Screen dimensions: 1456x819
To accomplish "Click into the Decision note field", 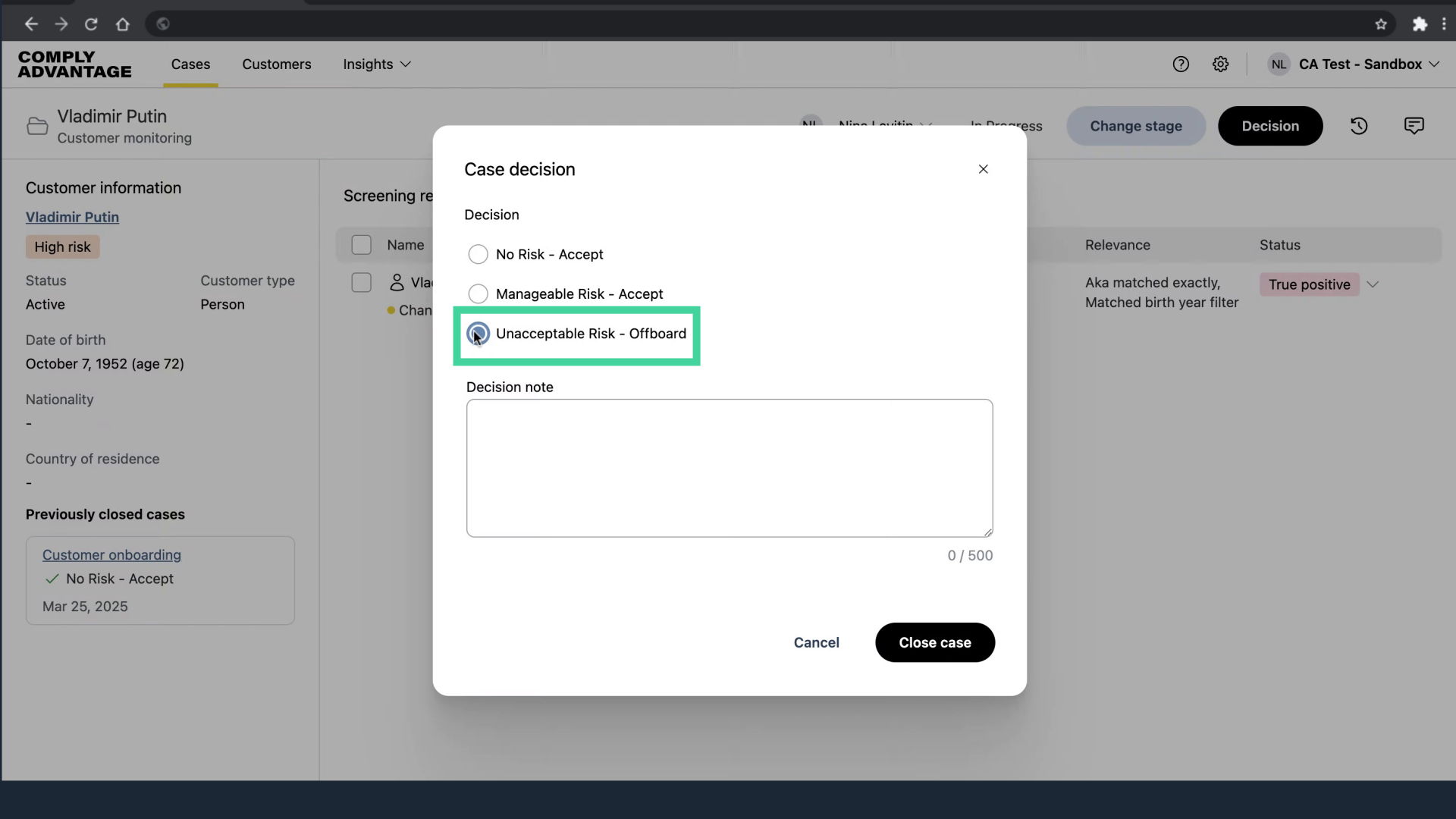I will [x=729, y=468].
